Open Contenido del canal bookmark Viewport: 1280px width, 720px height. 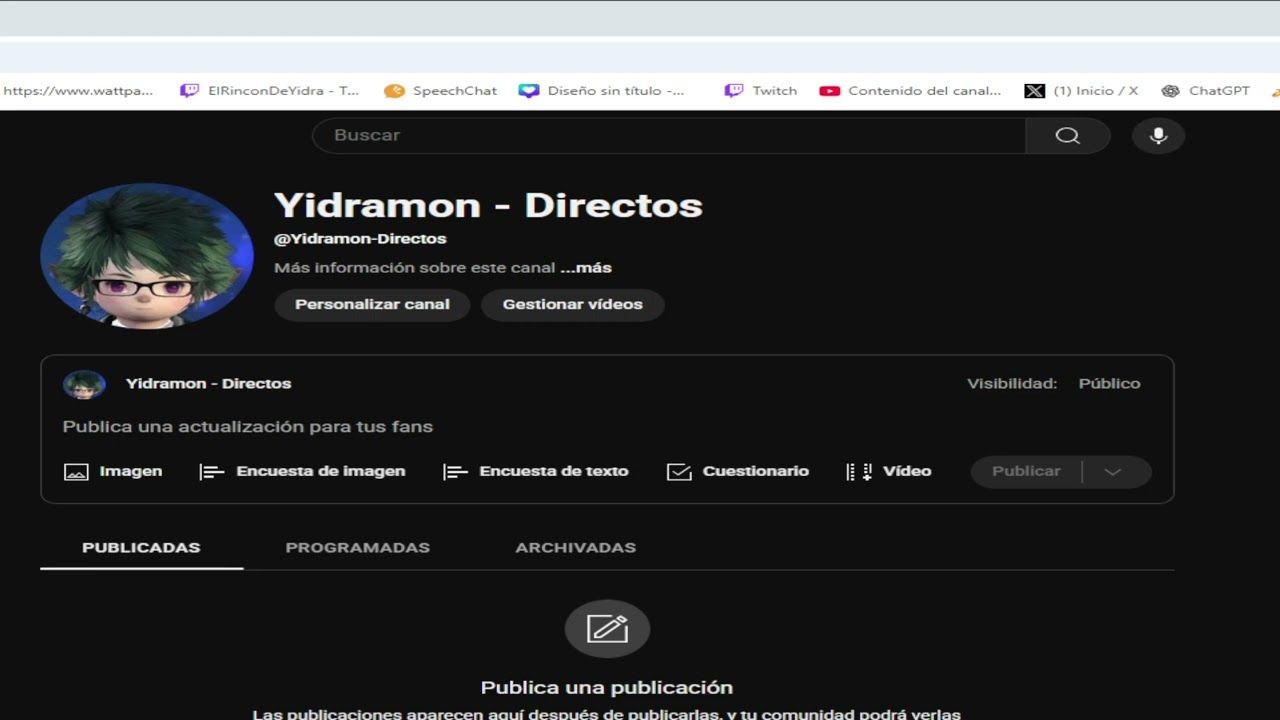pyautogui.click(x=911, y=91)
